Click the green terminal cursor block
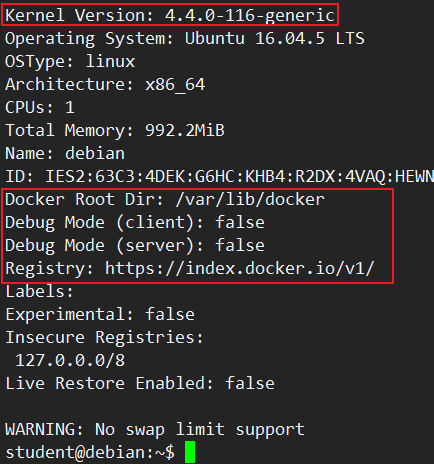Image resolution: width=434 pixels, height=464 pixels. [190, 452]
